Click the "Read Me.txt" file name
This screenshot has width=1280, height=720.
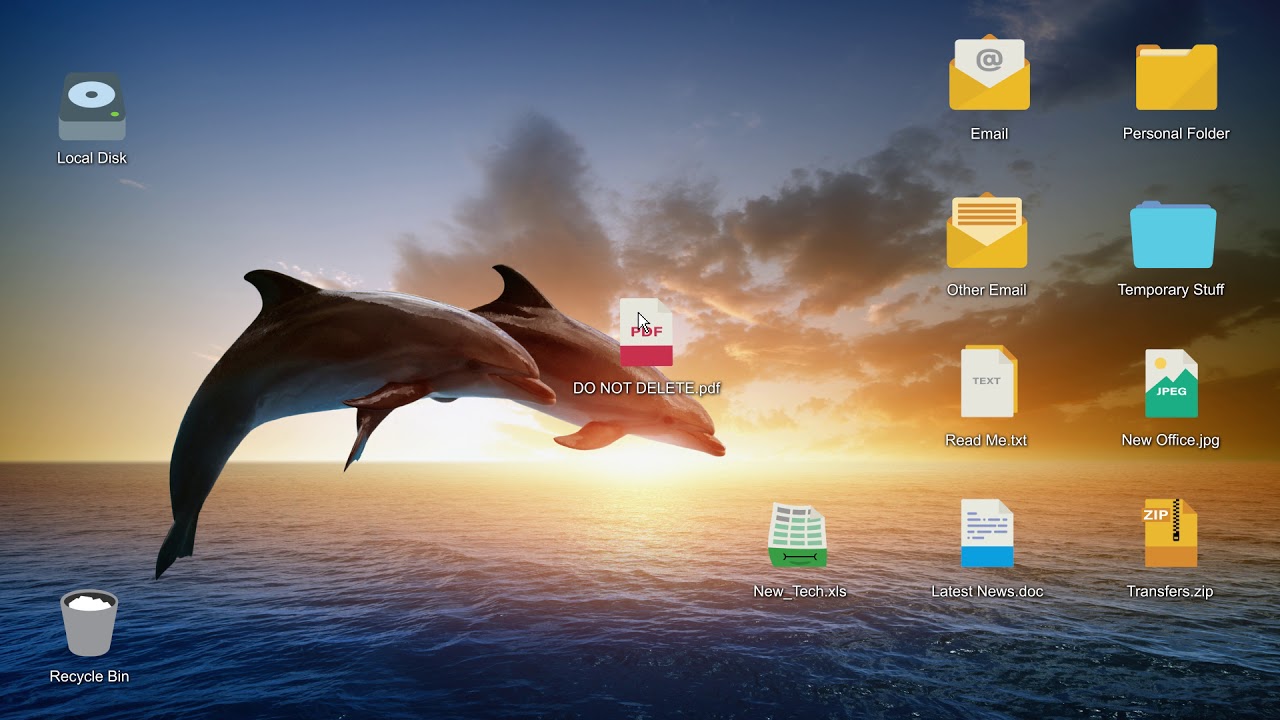pyautogui.click(x=986, y=440)
